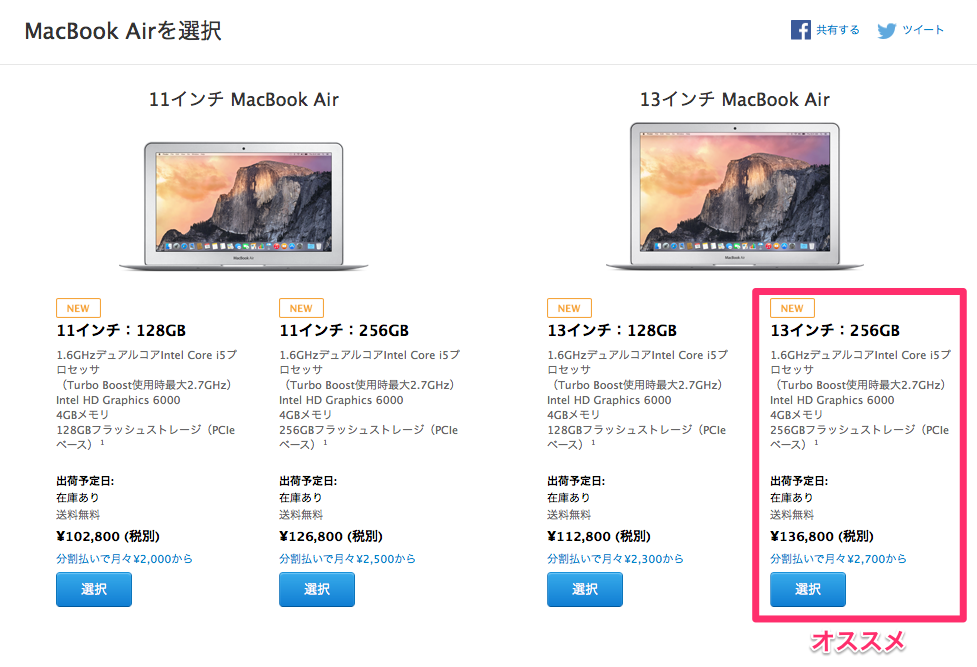
Task: Click the 13インチ：256GB heading
Action: [835, 330]
